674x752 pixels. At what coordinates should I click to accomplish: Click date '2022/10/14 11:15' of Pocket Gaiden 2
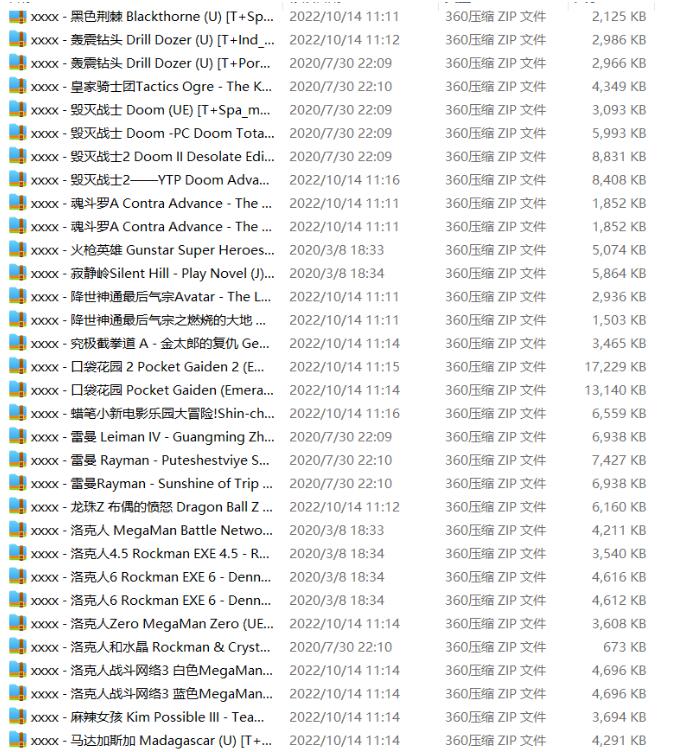tap(344, 367)
